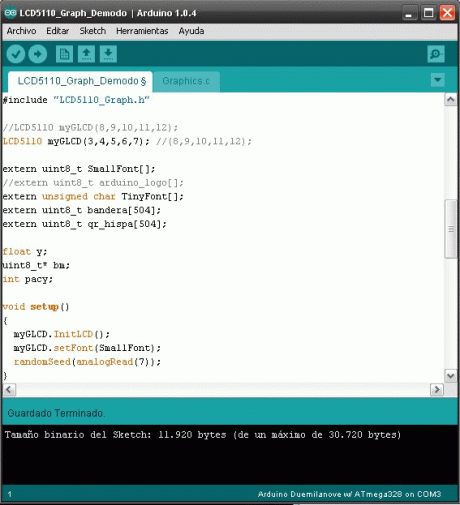Open the Archivo menu
Image resolution: width=460 pixels, height=505 pixels.
(x=21, y=31)
